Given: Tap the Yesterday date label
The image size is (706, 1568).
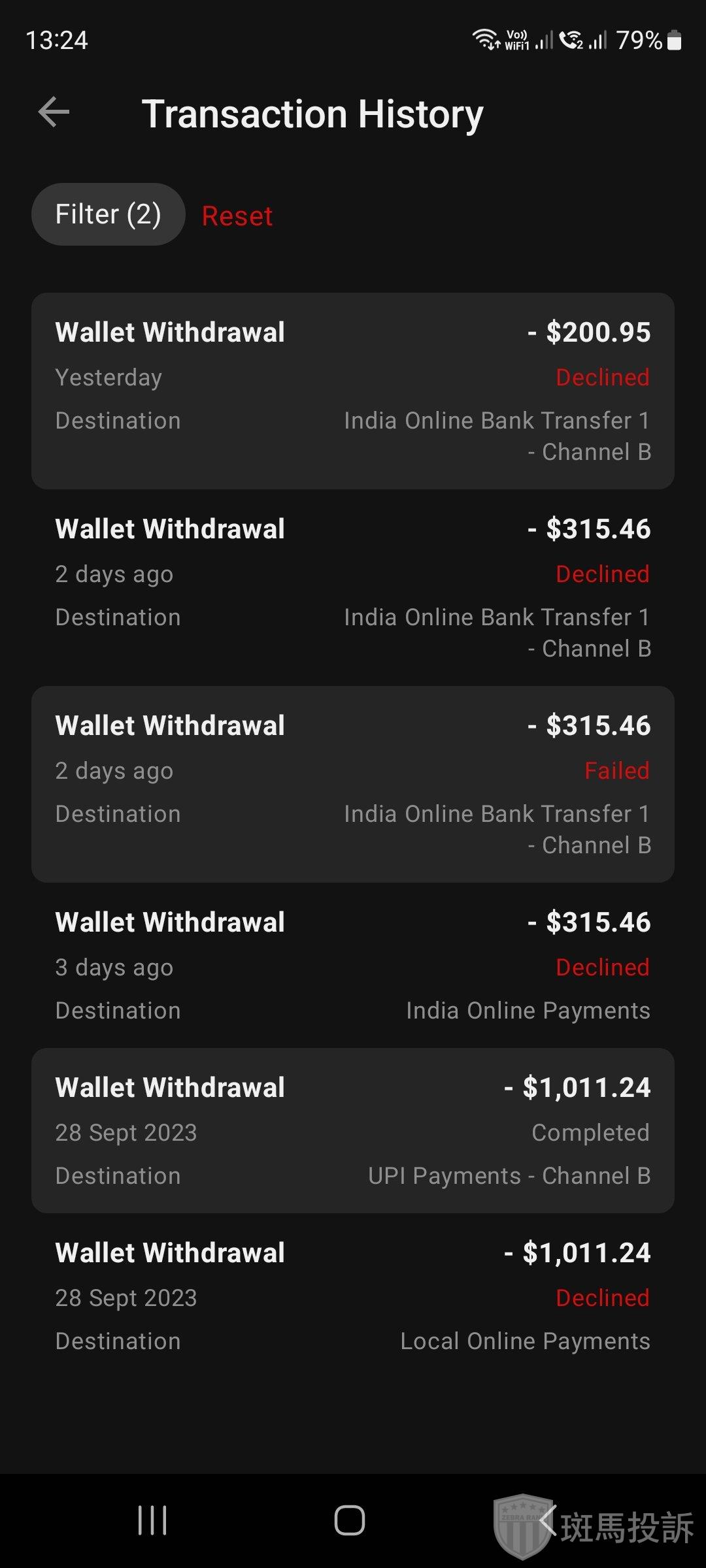Looking at the screenshot, I should [109, 378].
